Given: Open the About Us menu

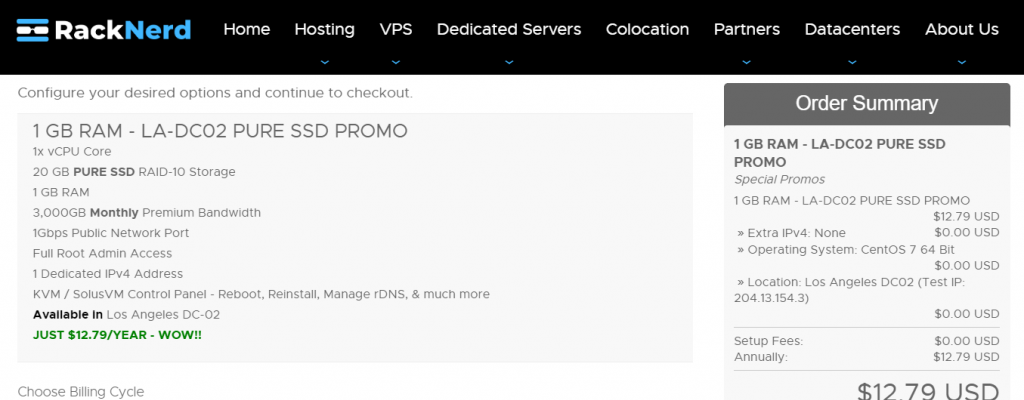Looking at the screenshot, I should [962, 29].
